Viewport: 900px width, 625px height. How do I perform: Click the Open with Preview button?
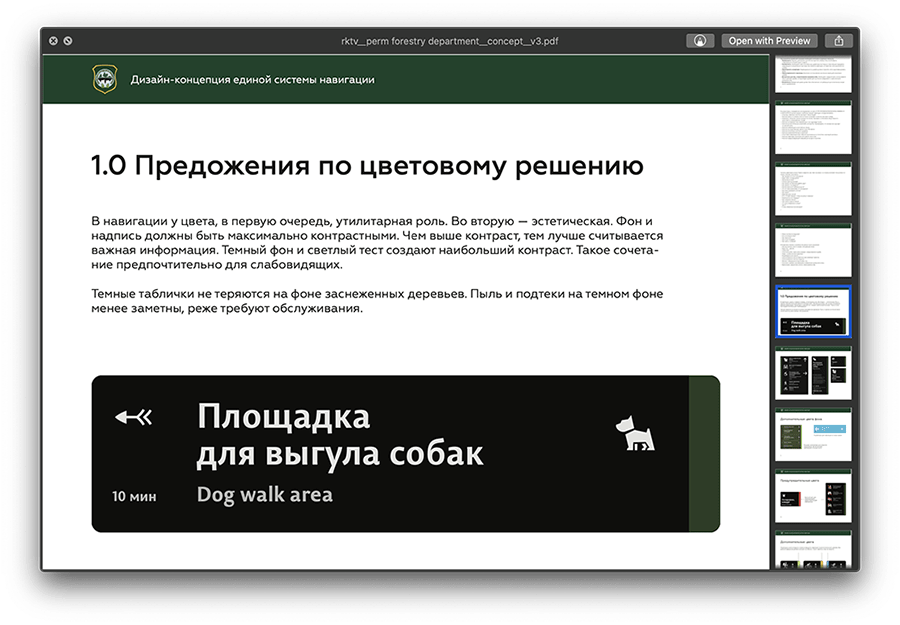click(x=768, y=41)
